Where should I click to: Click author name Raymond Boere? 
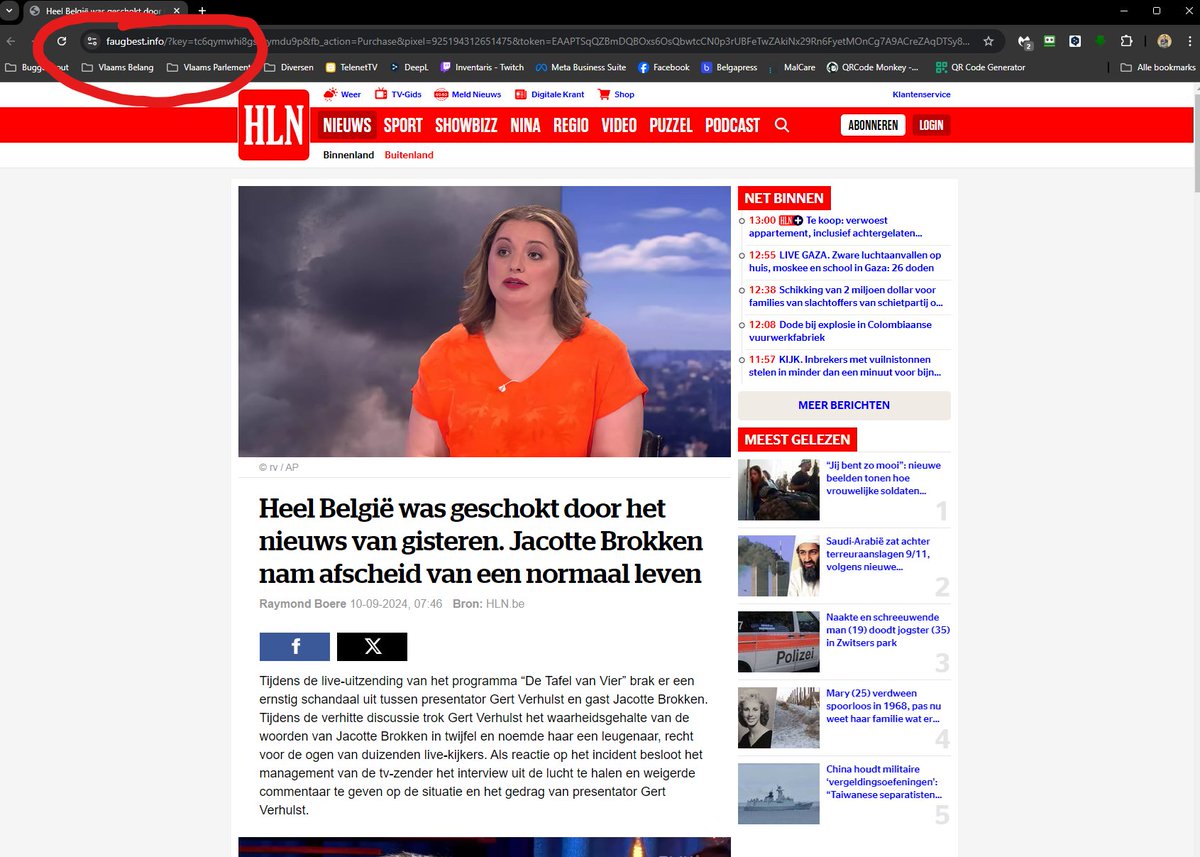tap(302, 604)
